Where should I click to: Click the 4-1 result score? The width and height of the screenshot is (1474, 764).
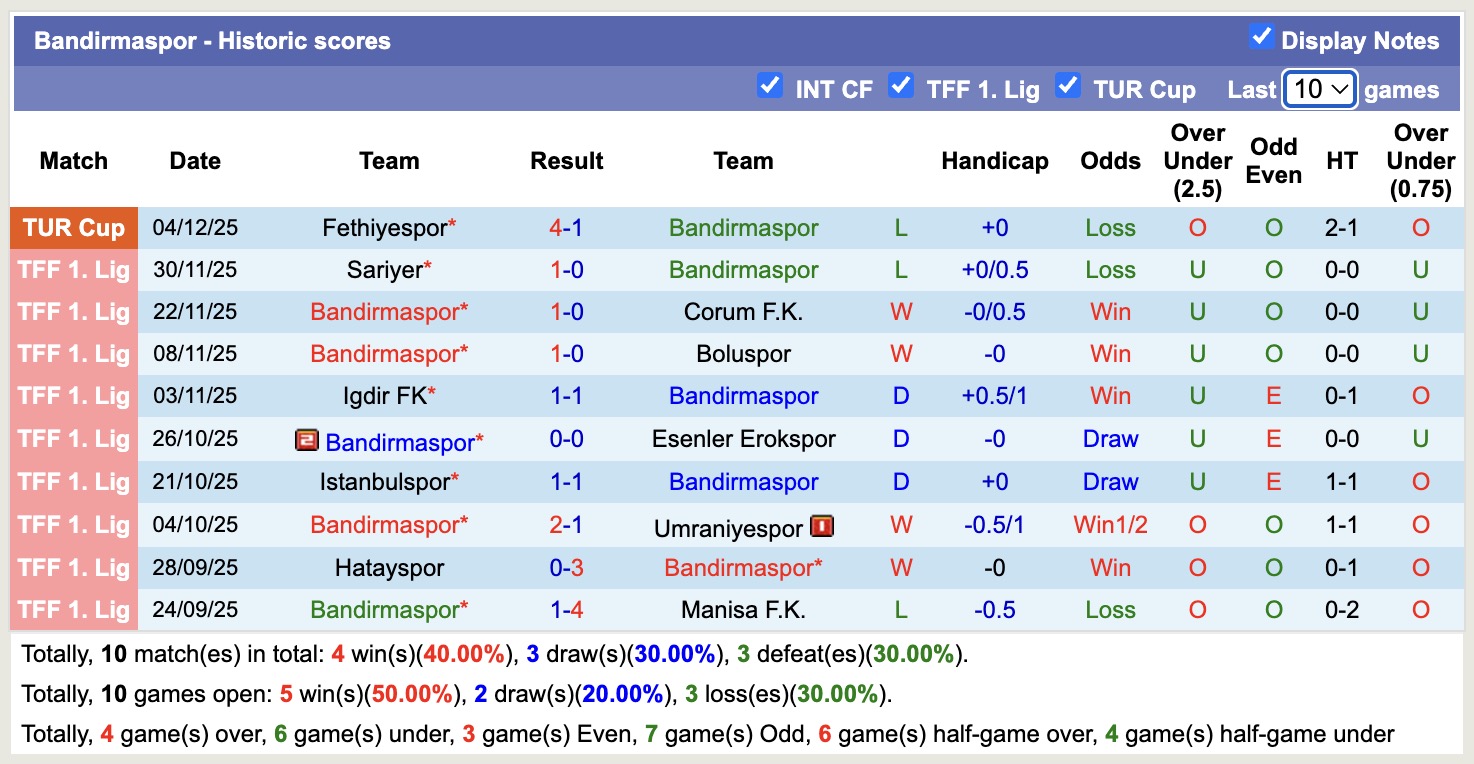(566, 228)
